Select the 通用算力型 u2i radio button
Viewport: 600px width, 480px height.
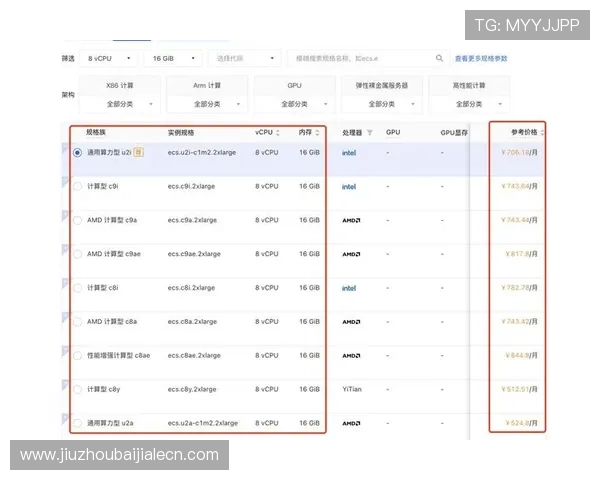pos(77,153)
